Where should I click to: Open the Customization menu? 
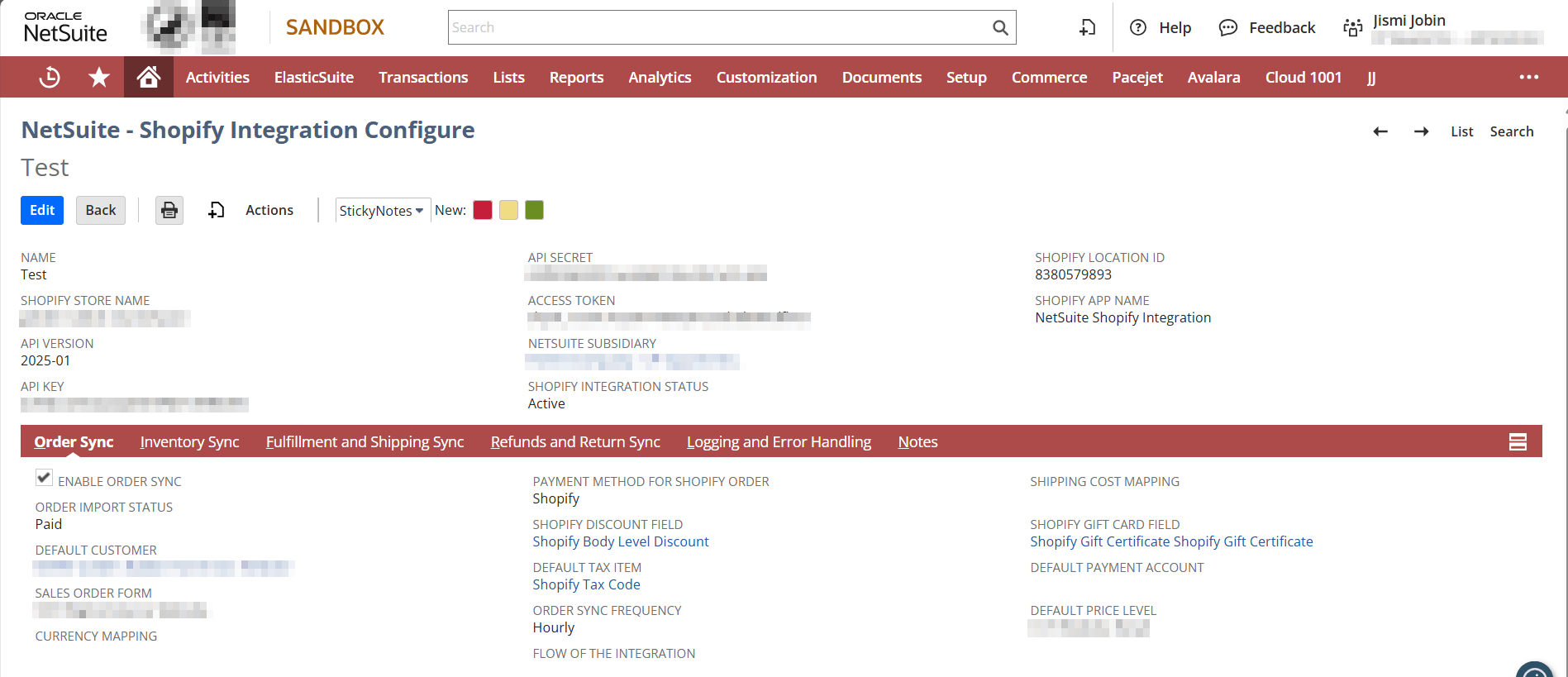tap(766, 77)
